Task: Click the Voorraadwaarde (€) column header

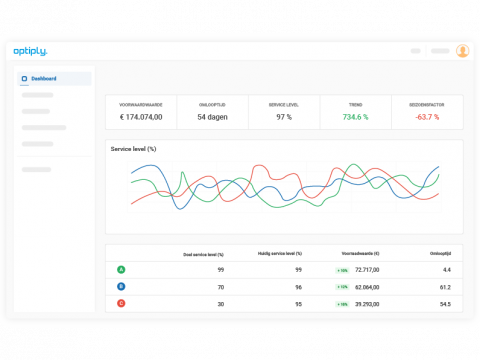Action: [x=361, y=254]
